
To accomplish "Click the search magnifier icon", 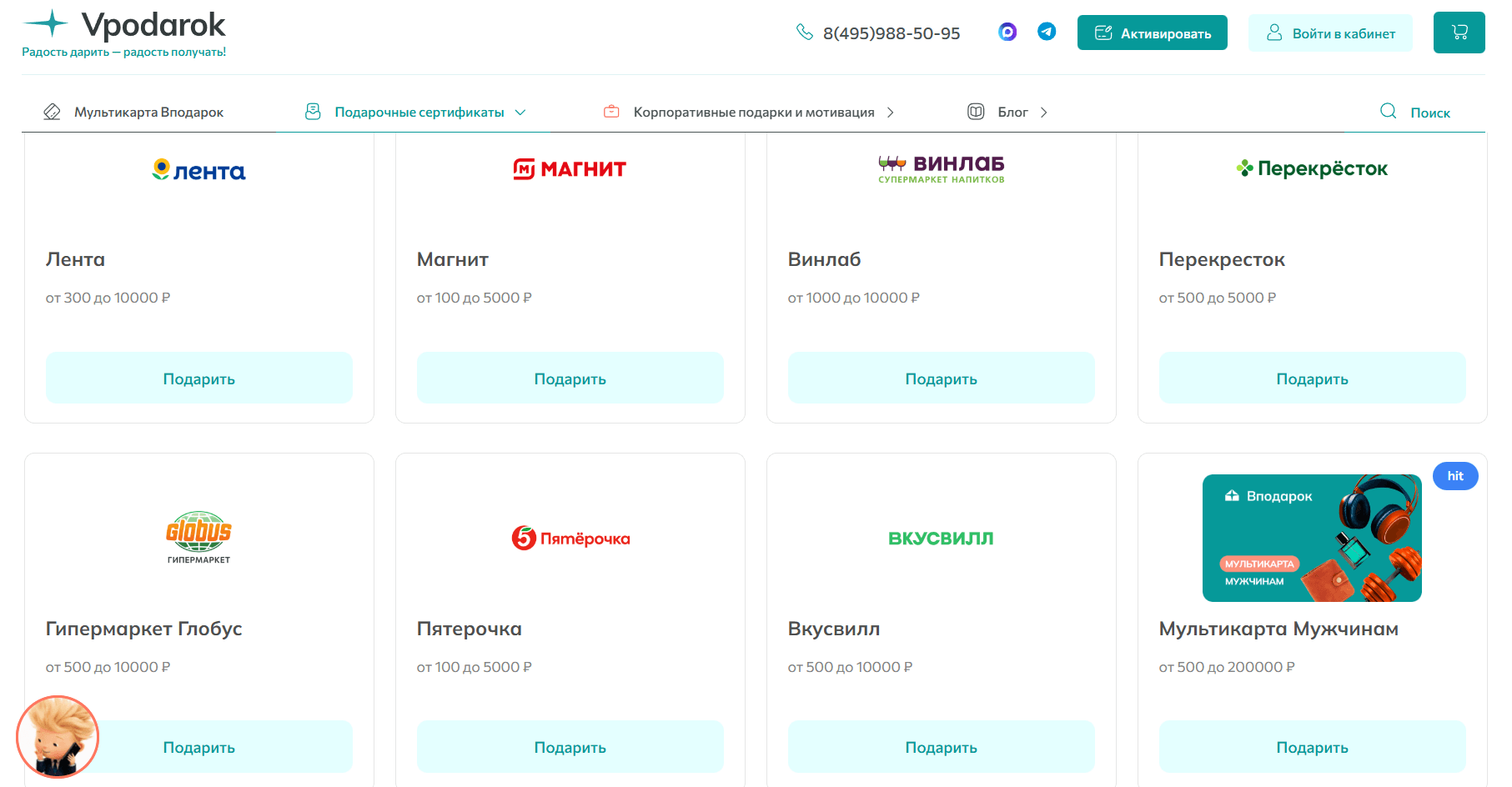I will click(1388, 111).
